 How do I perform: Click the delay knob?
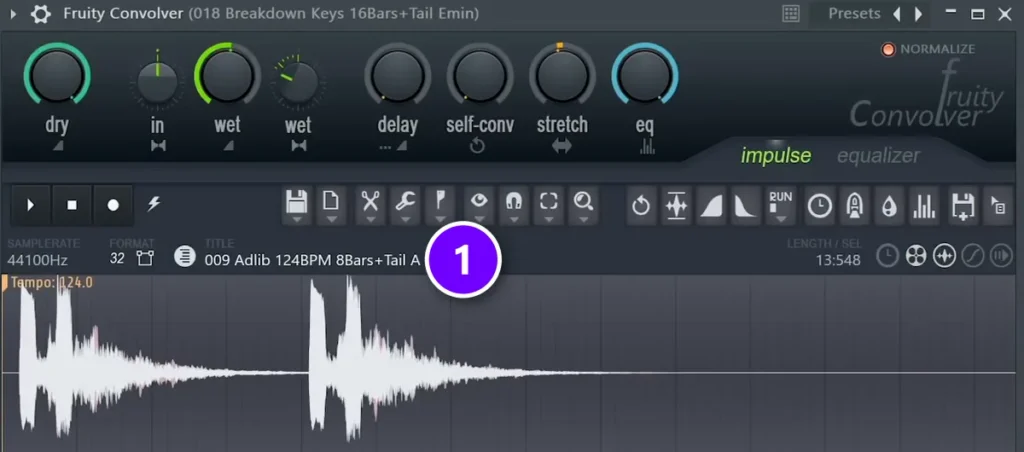398,74
